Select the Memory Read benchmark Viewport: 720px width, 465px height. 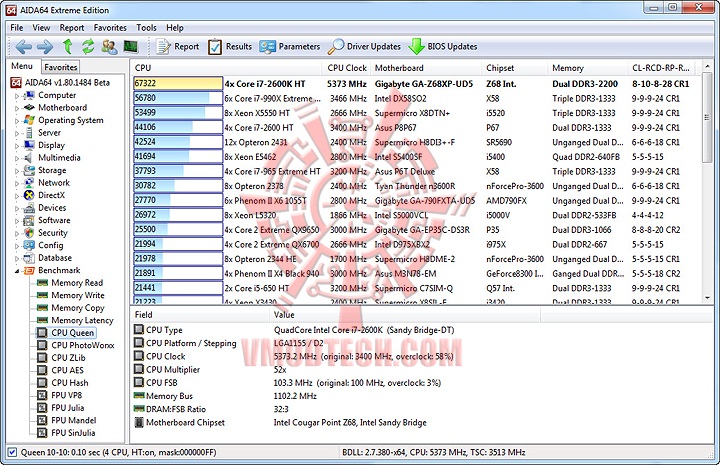[77, 283]
